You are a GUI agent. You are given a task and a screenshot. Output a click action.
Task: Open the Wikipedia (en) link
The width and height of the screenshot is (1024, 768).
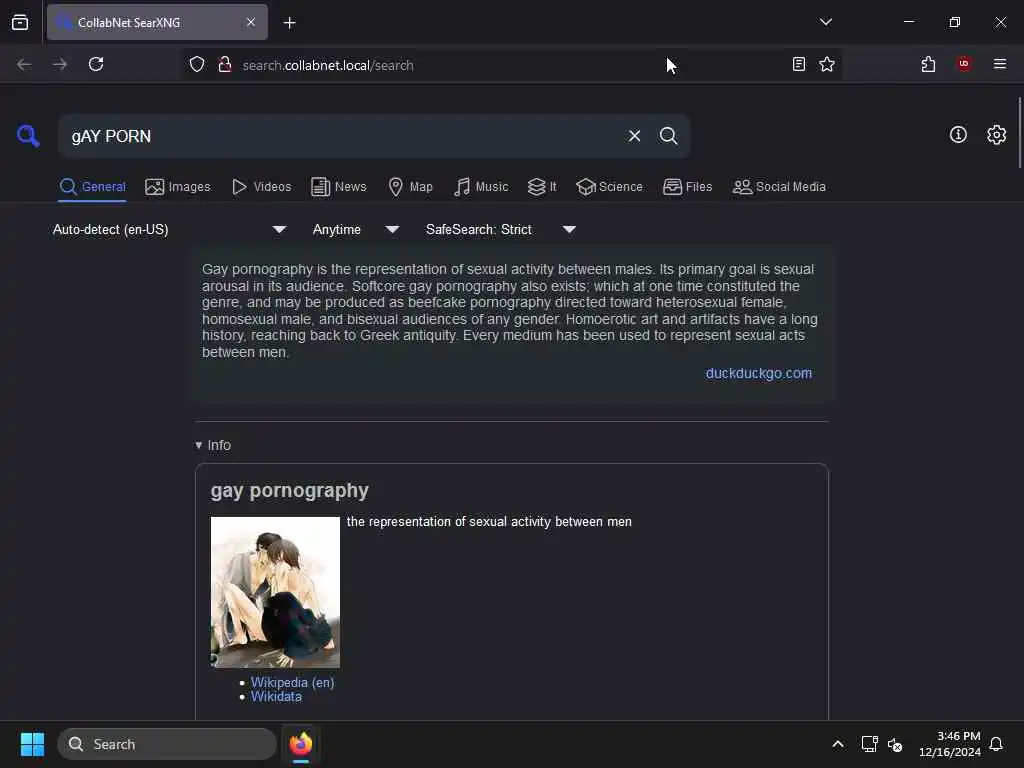pyautogui.click(x=292, y=682)
